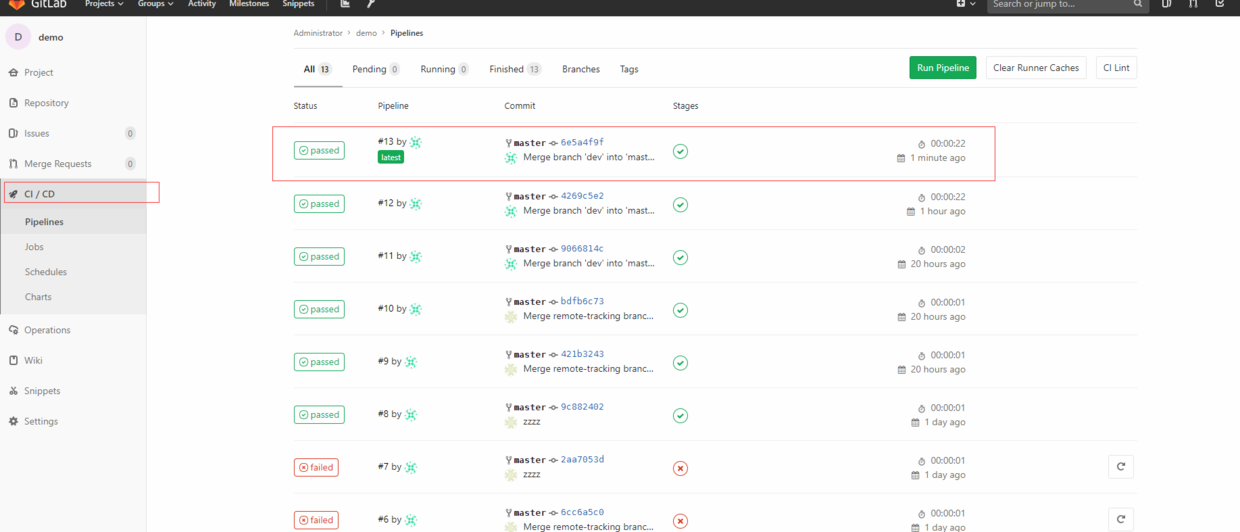The width and height of the screenshot is (1240, 532).
Task: Click the failed status badge for pipeline #6
Action: point(316,520)
